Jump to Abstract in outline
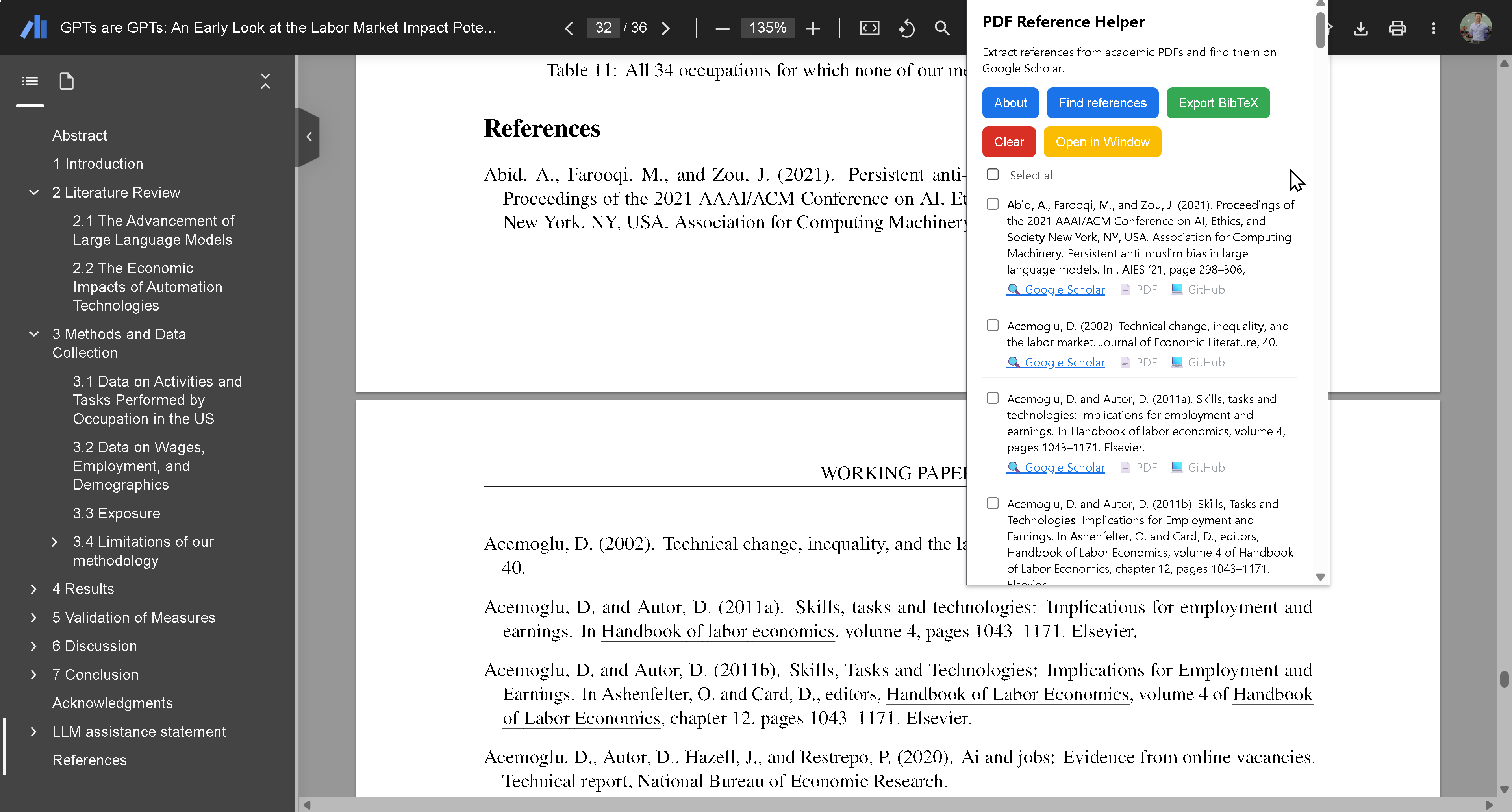The width and height of the screenshot is (1512, 812). (80, 135)
